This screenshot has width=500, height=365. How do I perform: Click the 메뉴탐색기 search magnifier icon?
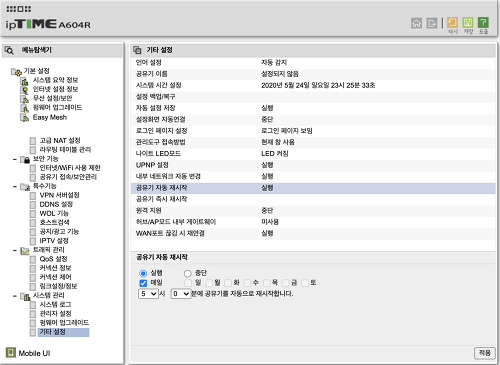[9, 50]
